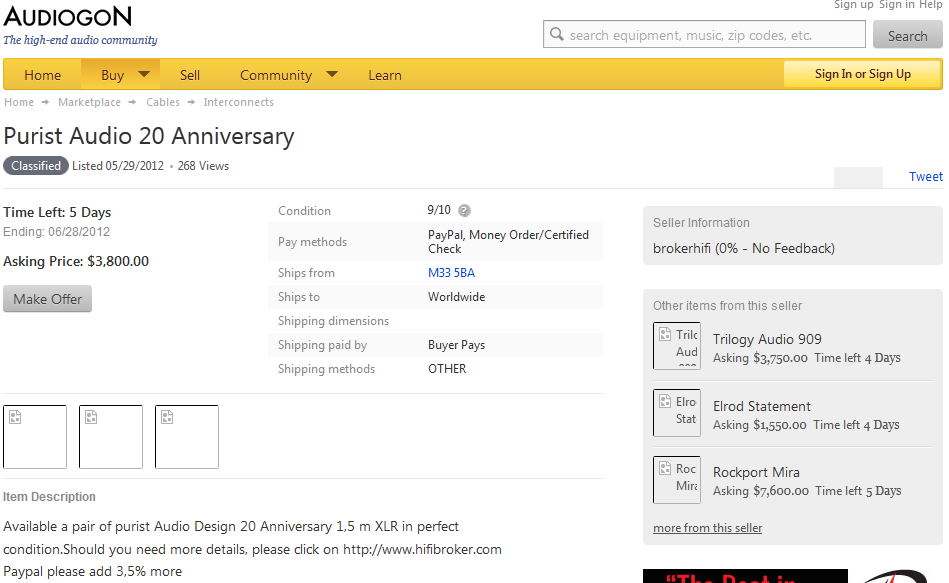This screenshot has width=949, height=583.
Task: Open the Elrod Statement listing title
Action: click(761, 406)
